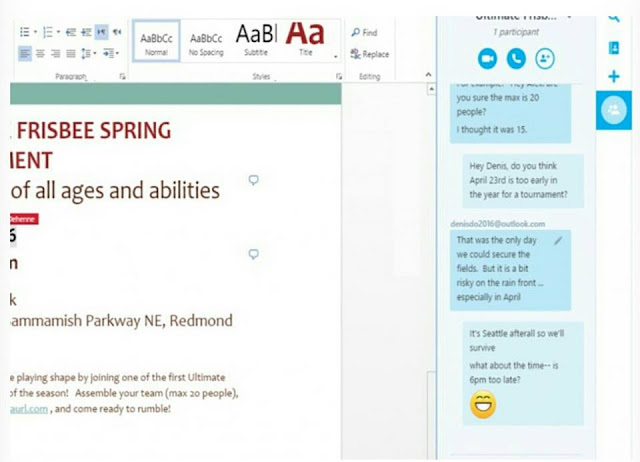Click Find in the Editing group

pyautogui.click(x=364, y=33)
